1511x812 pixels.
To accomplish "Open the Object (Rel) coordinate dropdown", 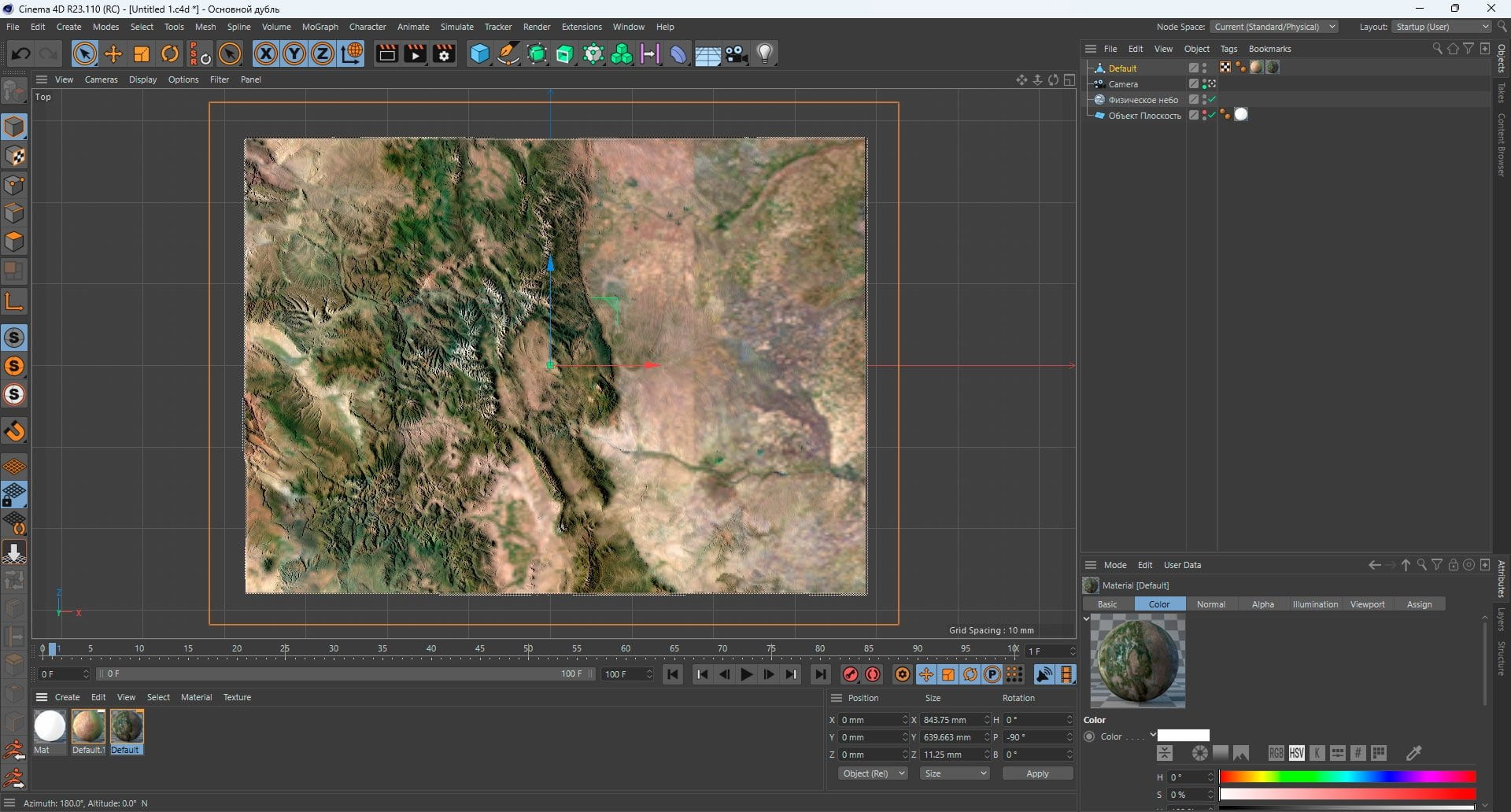I will [873, 774].
